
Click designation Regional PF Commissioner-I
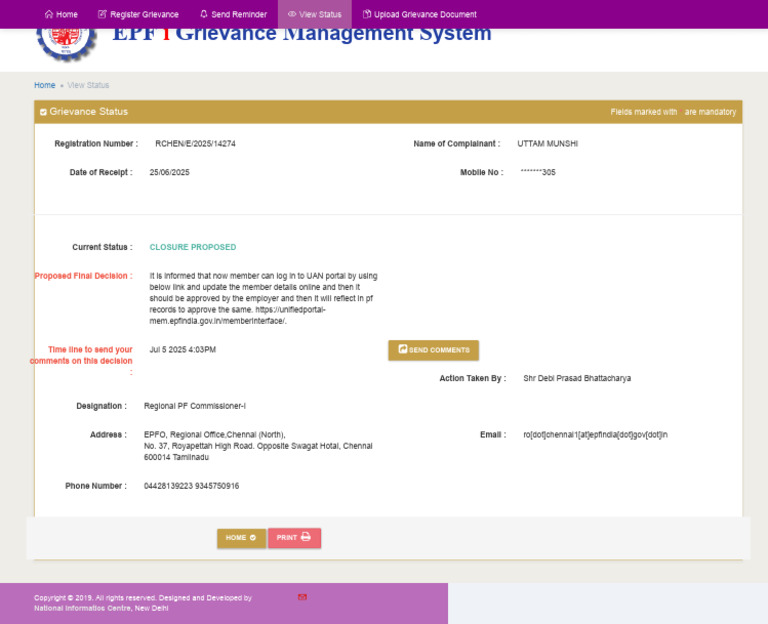tap(195, 406)
